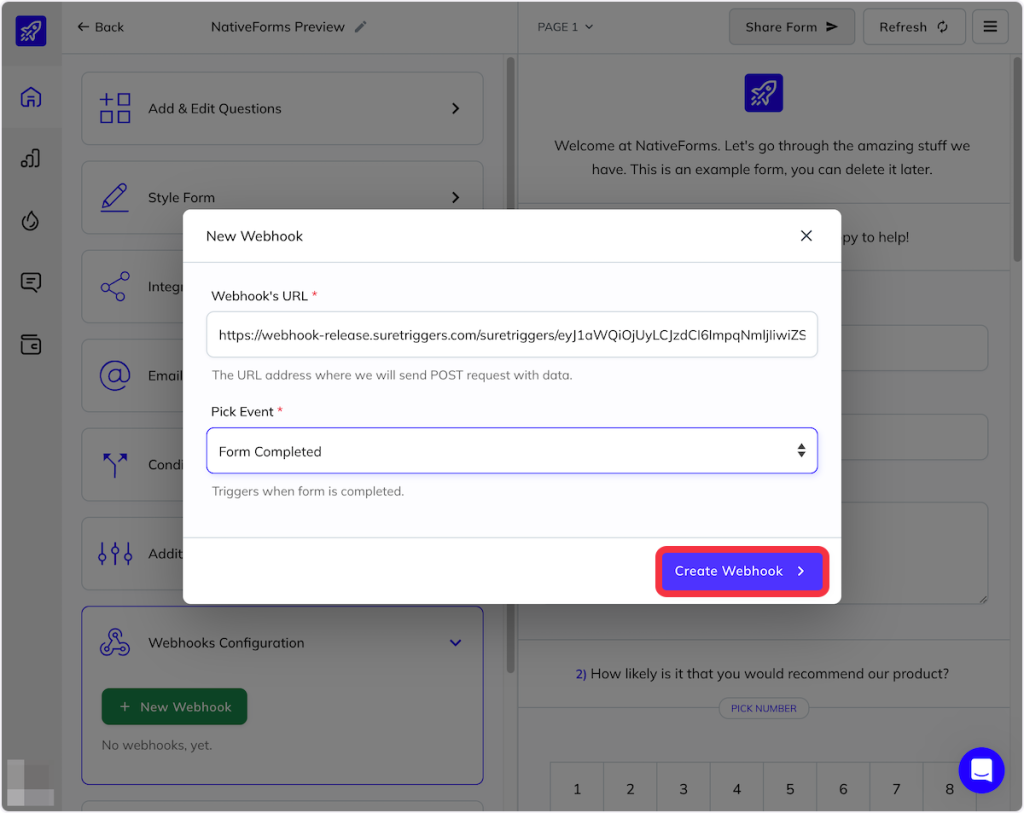This screenshot has height=813, width=1024.
Task: Click the Create Webhook button
Action: tap(741, 571)
